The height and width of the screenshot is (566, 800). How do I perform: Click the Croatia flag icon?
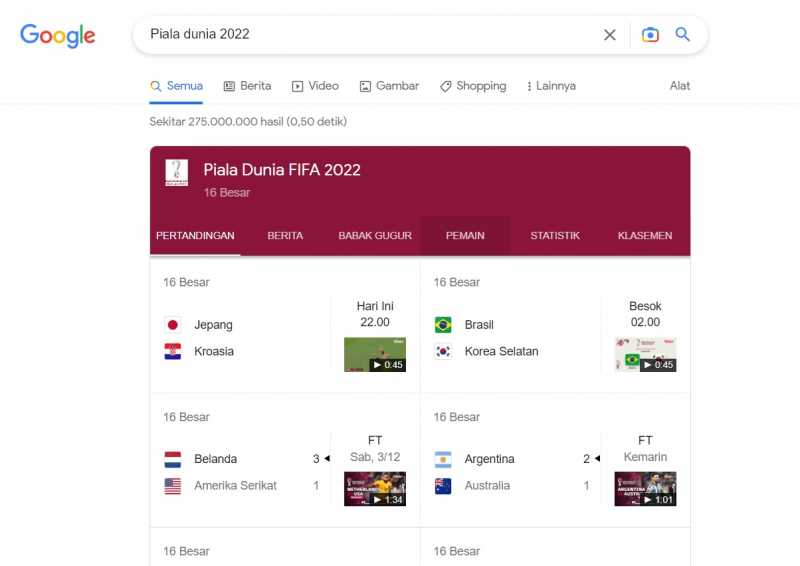click(x=172, y=351)
